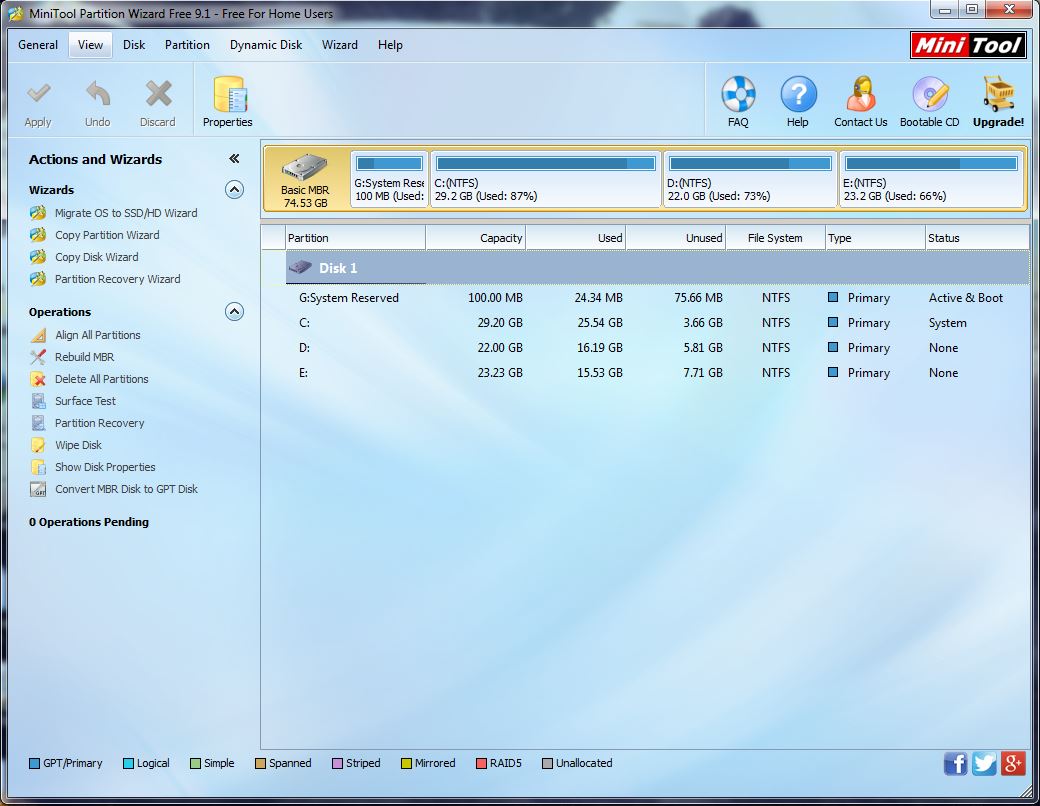Click the Align All Partitions icon
This screenshot has width=1040, height=806.
(38, 335)
